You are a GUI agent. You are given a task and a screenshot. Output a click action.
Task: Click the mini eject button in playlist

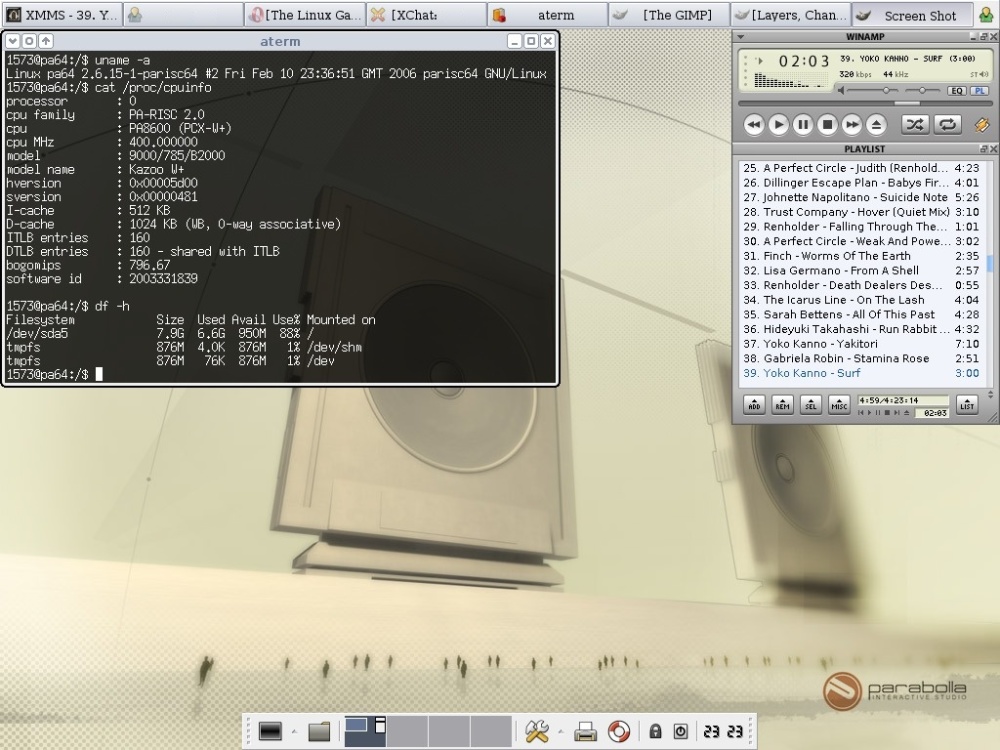[x=906, y=413]
